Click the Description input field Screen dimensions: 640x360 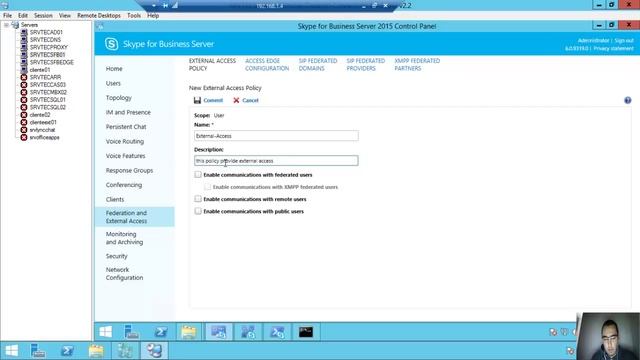[x=276, y=161]
